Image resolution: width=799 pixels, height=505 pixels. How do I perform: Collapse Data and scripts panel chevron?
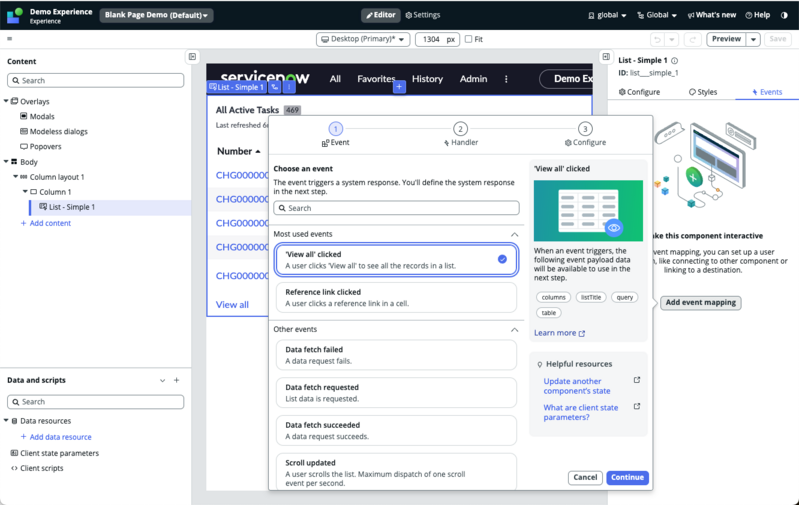tap(162, 380)
